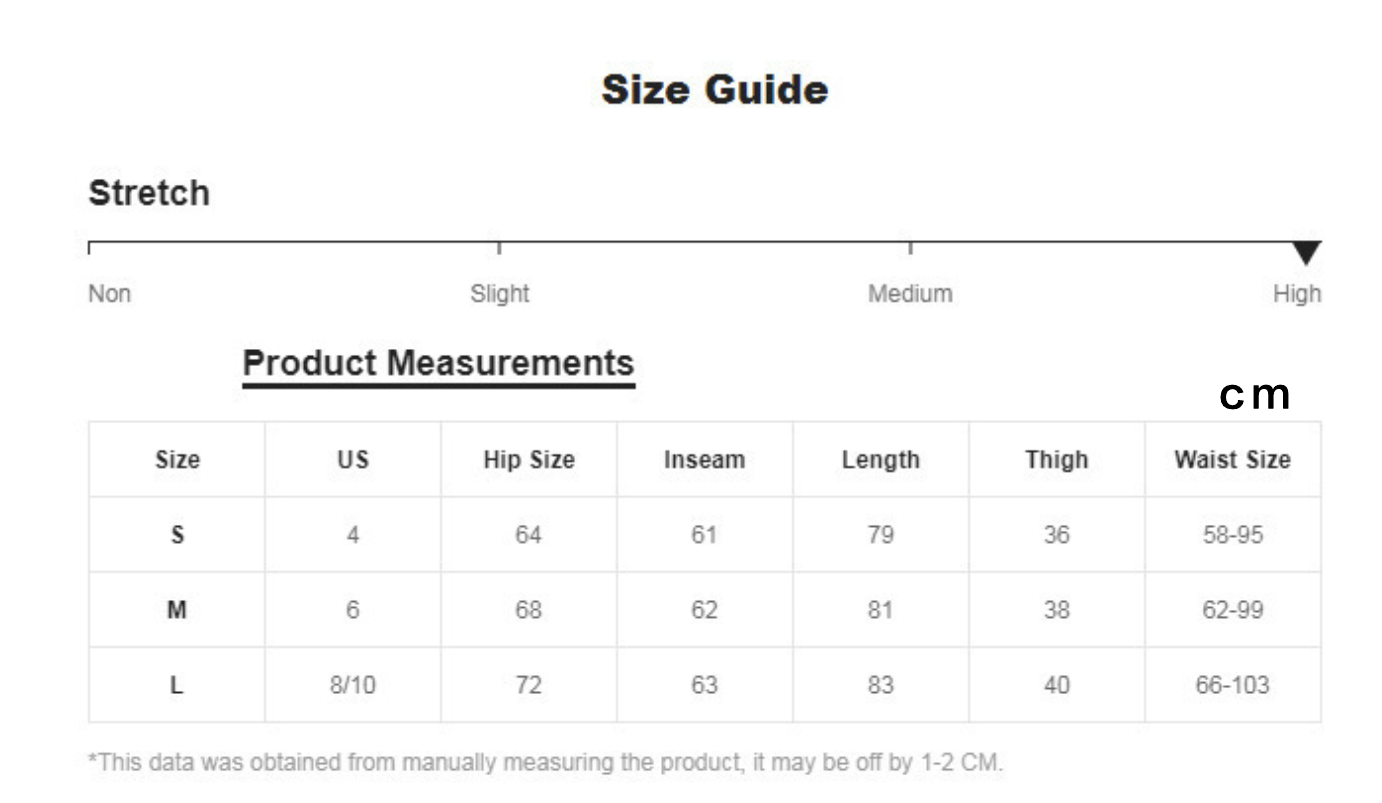Image resolution: width=1382 pixels, height=803 pixels.
Task: Select the M size row label
Action: (x=177, y=610)
